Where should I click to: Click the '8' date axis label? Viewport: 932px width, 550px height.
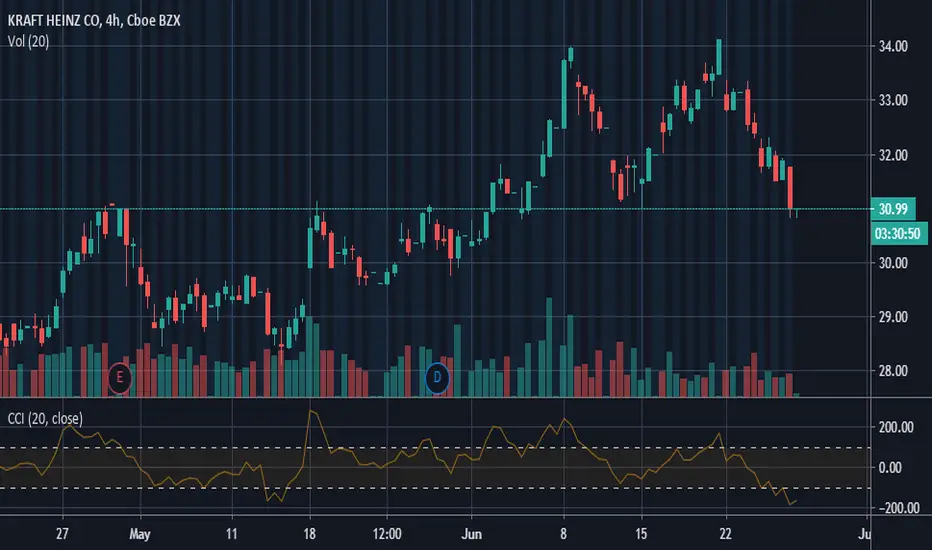[563, 534]
